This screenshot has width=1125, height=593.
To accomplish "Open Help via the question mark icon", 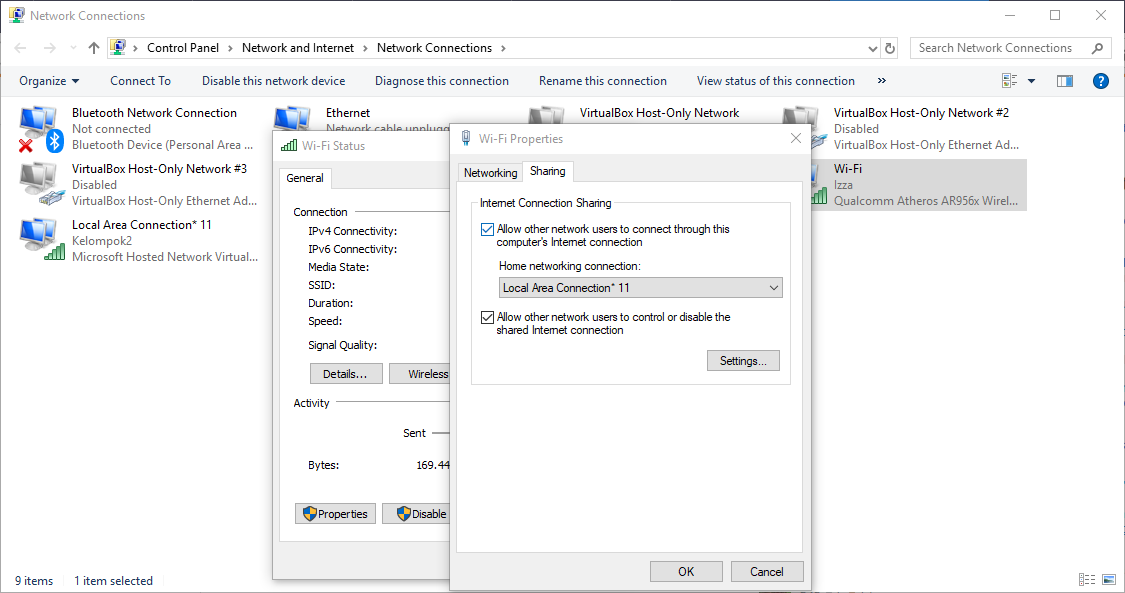I will 1101,80.
